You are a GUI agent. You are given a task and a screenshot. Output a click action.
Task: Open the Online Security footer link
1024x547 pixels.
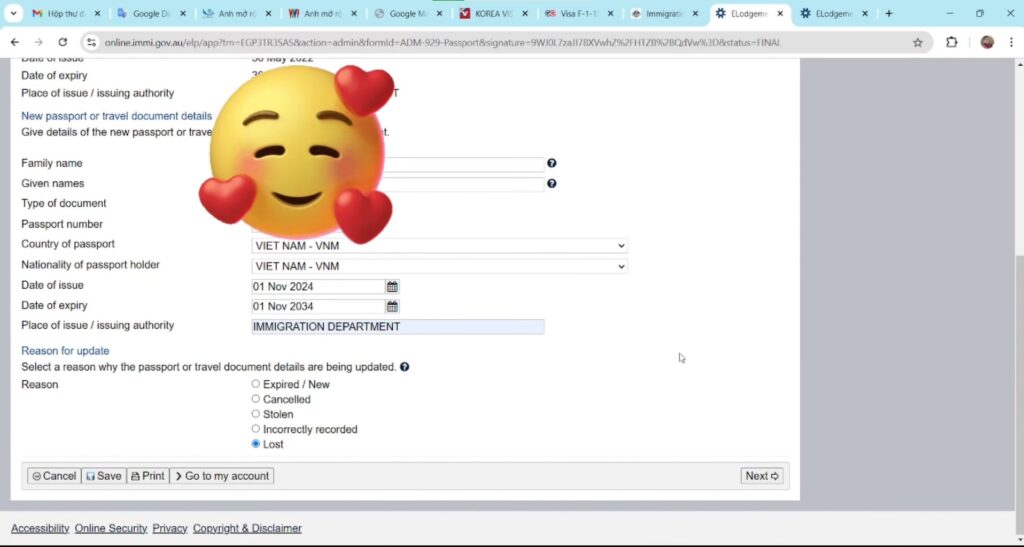click(110, 528)
